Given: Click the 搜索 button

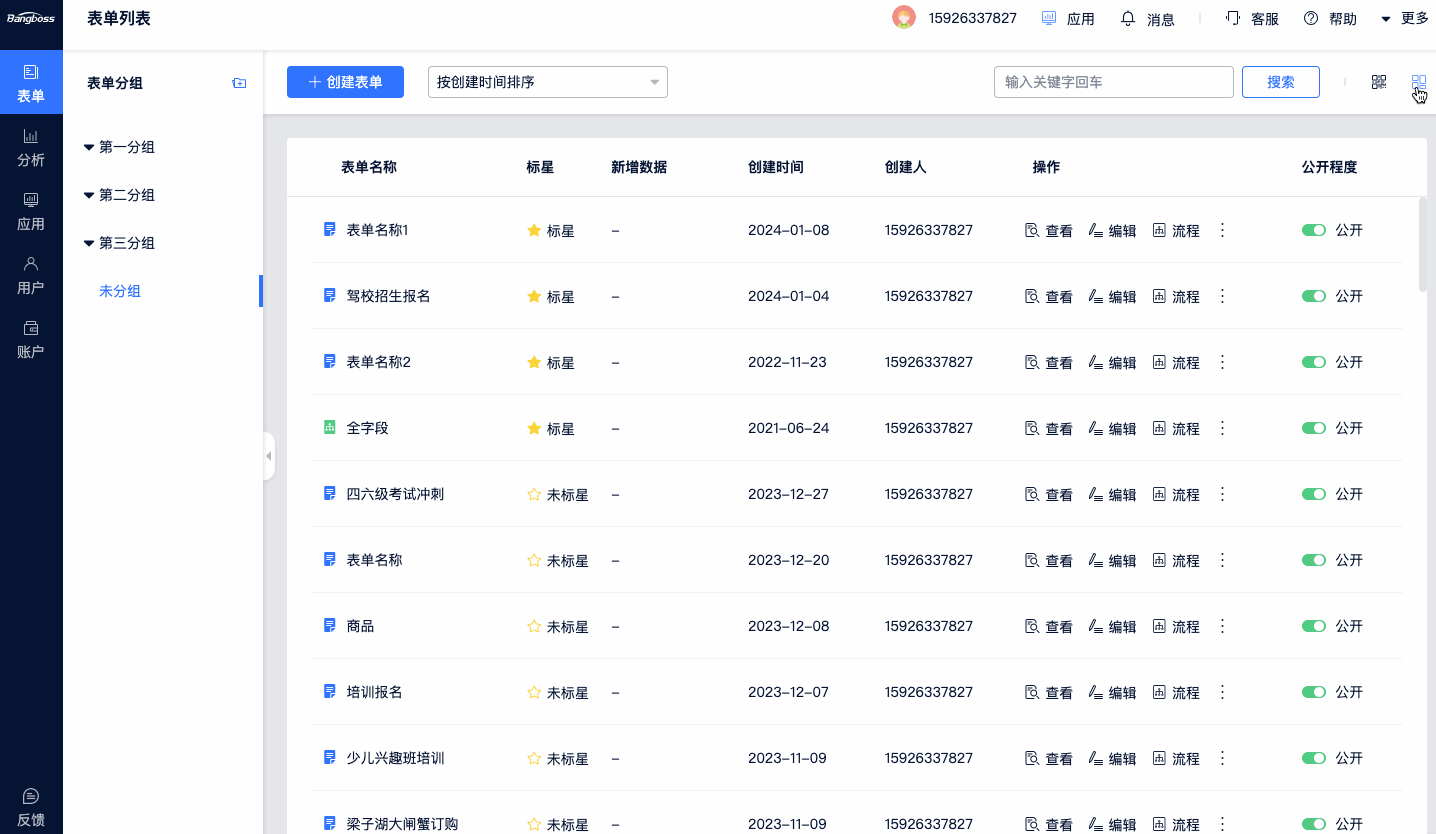Looking at the screenshot, I should (1280, 82).
